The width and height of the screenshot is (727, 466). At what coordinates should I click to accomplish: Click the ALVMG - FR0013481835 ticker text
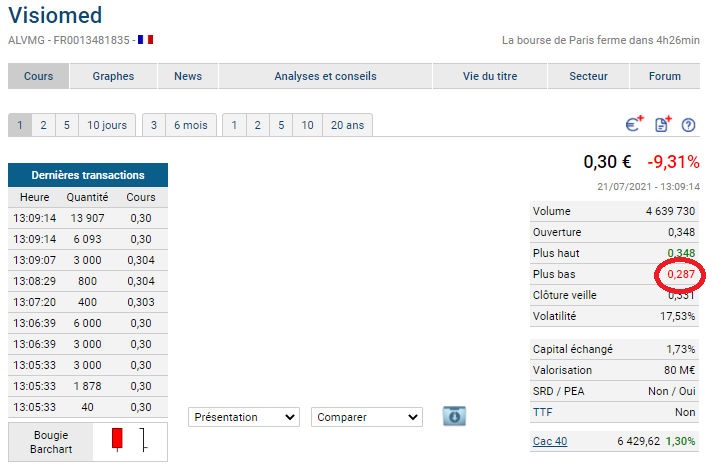click(69, 40)
